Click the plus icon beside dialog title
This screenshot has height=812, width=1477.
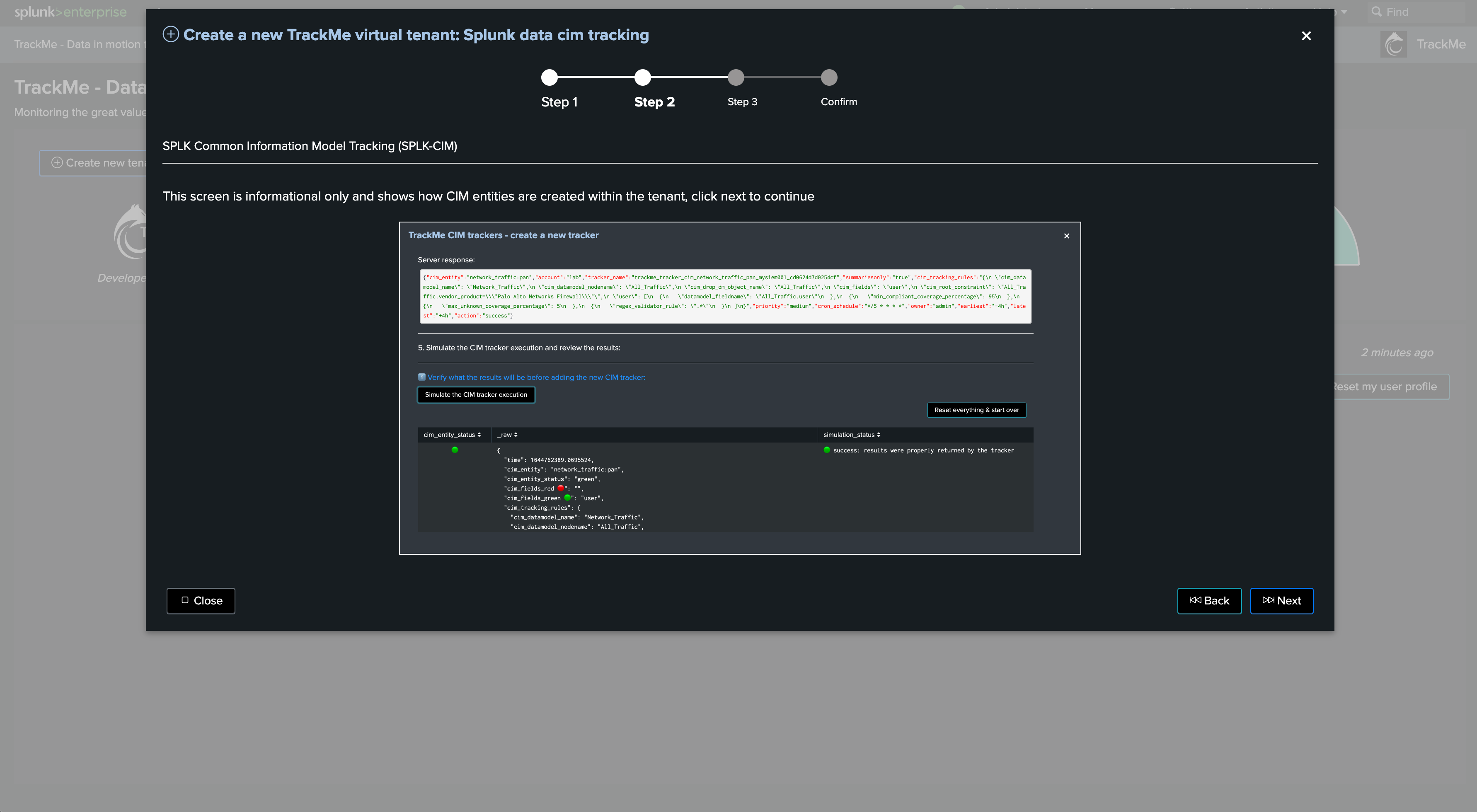(171, 34)
